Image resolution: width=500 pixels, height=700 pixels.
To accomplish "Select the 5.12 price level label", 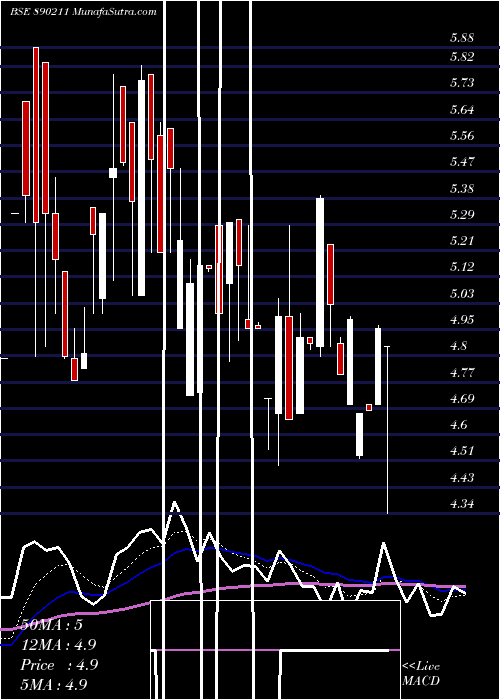I will pyautogui.click(x=462, y=267).
